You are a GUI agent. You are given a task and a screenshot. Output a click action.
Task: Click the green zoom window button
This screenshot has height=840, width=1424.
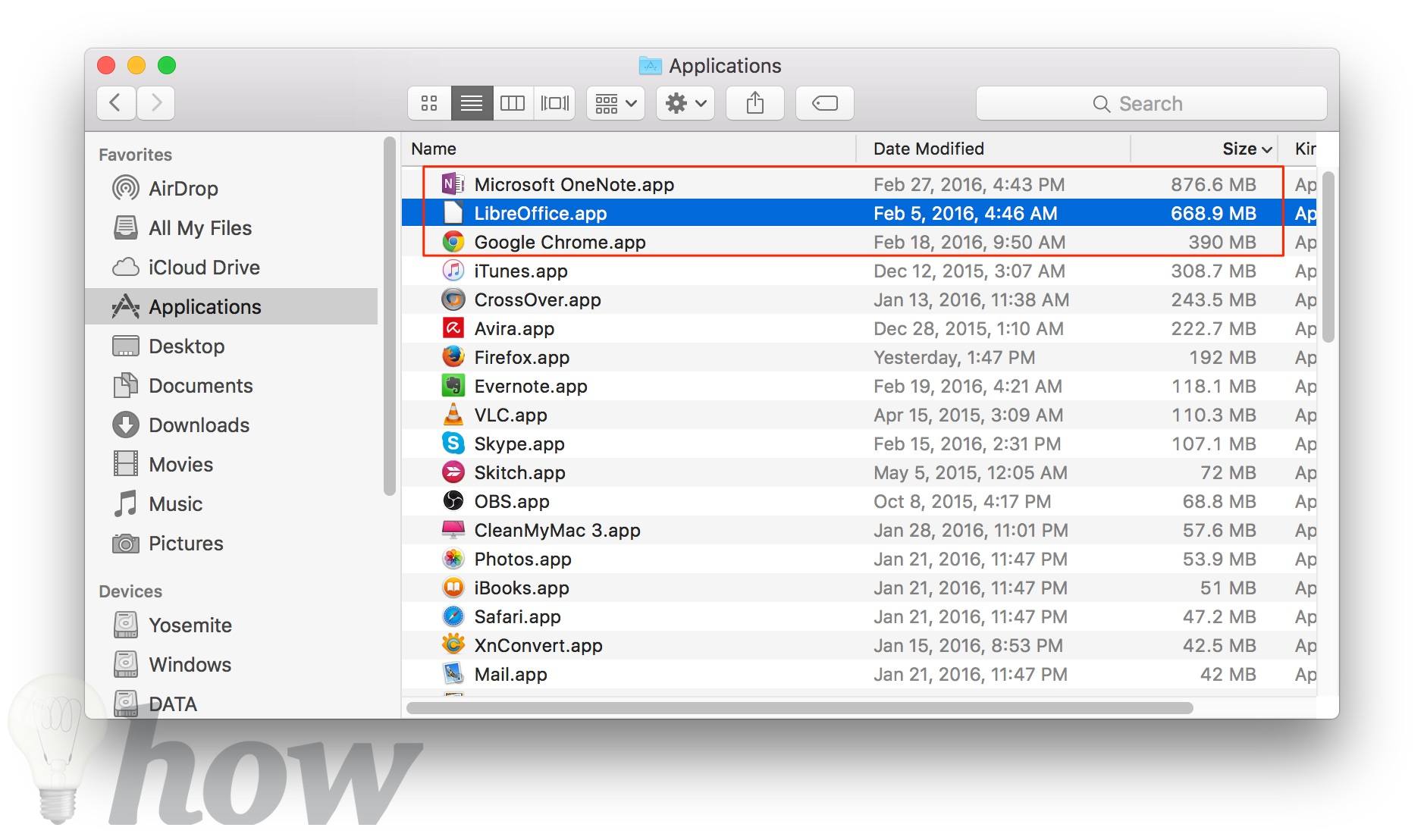[167, 65]
